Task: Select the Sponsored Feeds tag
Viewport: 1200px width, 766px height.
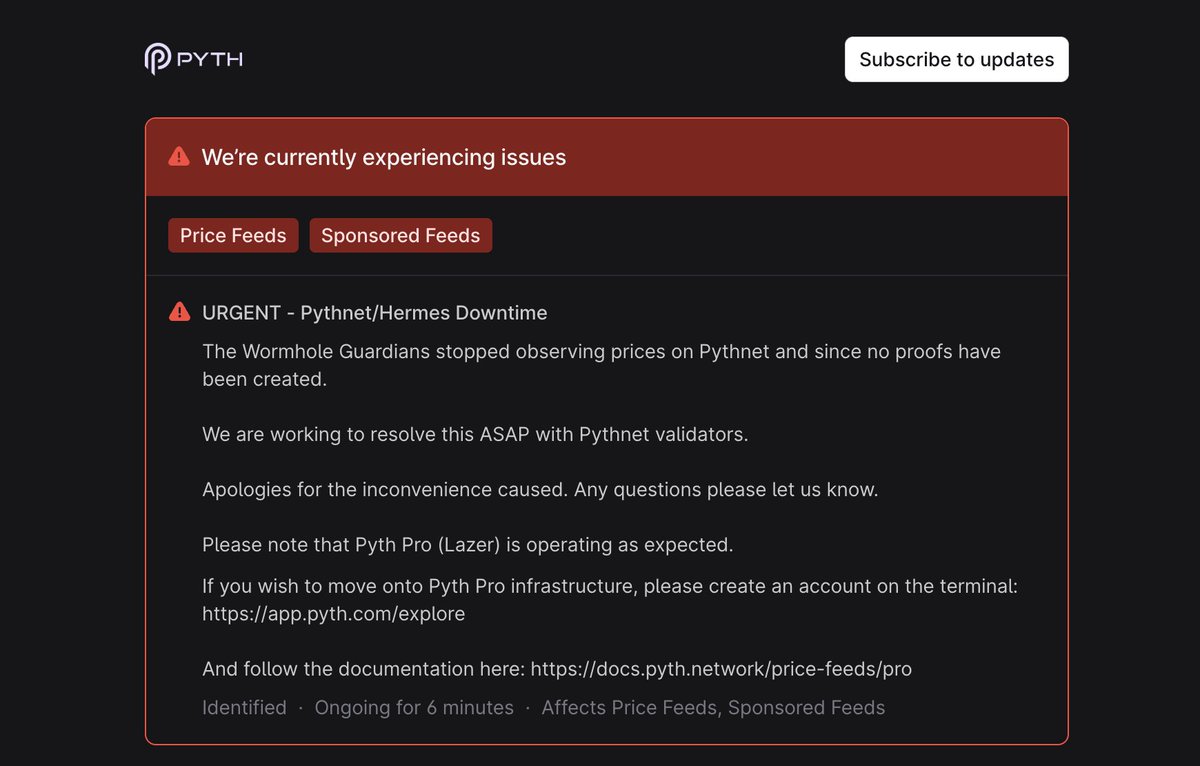Action: [400, 235]
